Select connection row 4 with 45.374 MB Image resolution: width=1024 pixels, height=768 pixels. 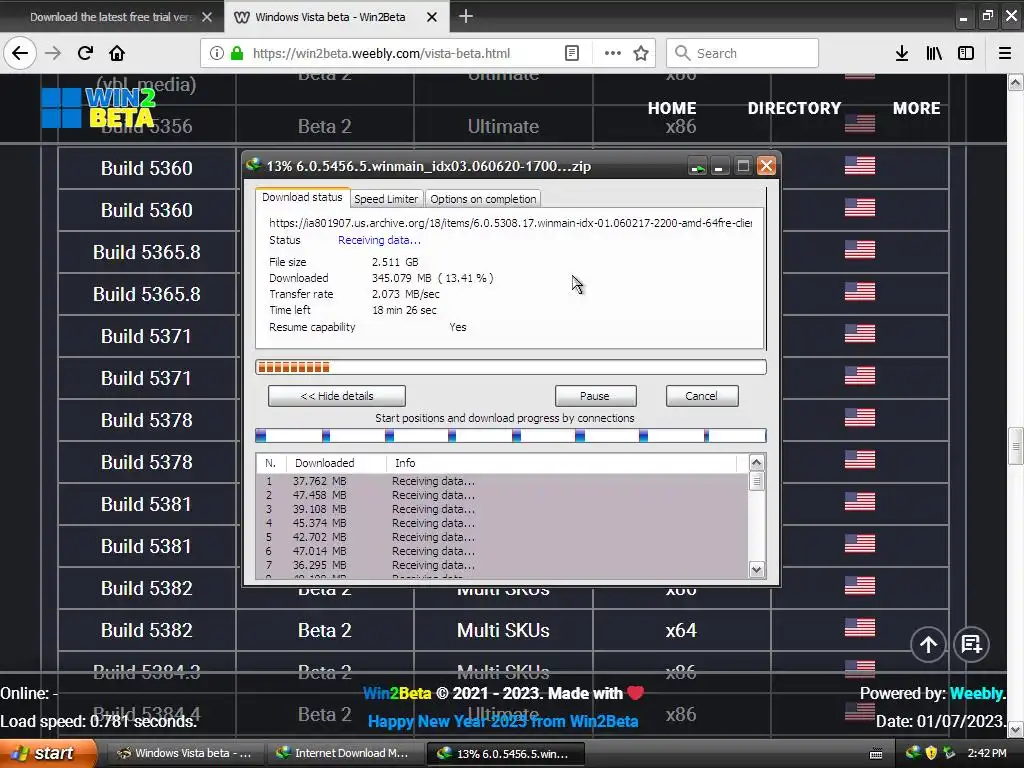(x=502, y=523)
